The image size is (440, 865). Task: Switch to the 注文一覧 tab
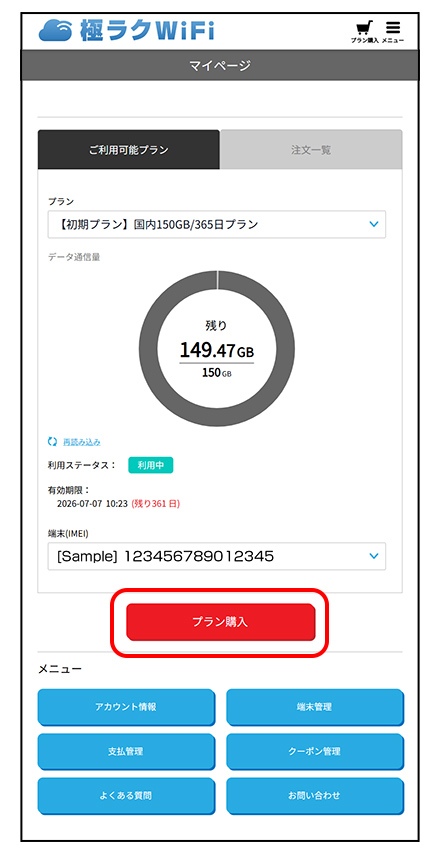coord(311,149)
